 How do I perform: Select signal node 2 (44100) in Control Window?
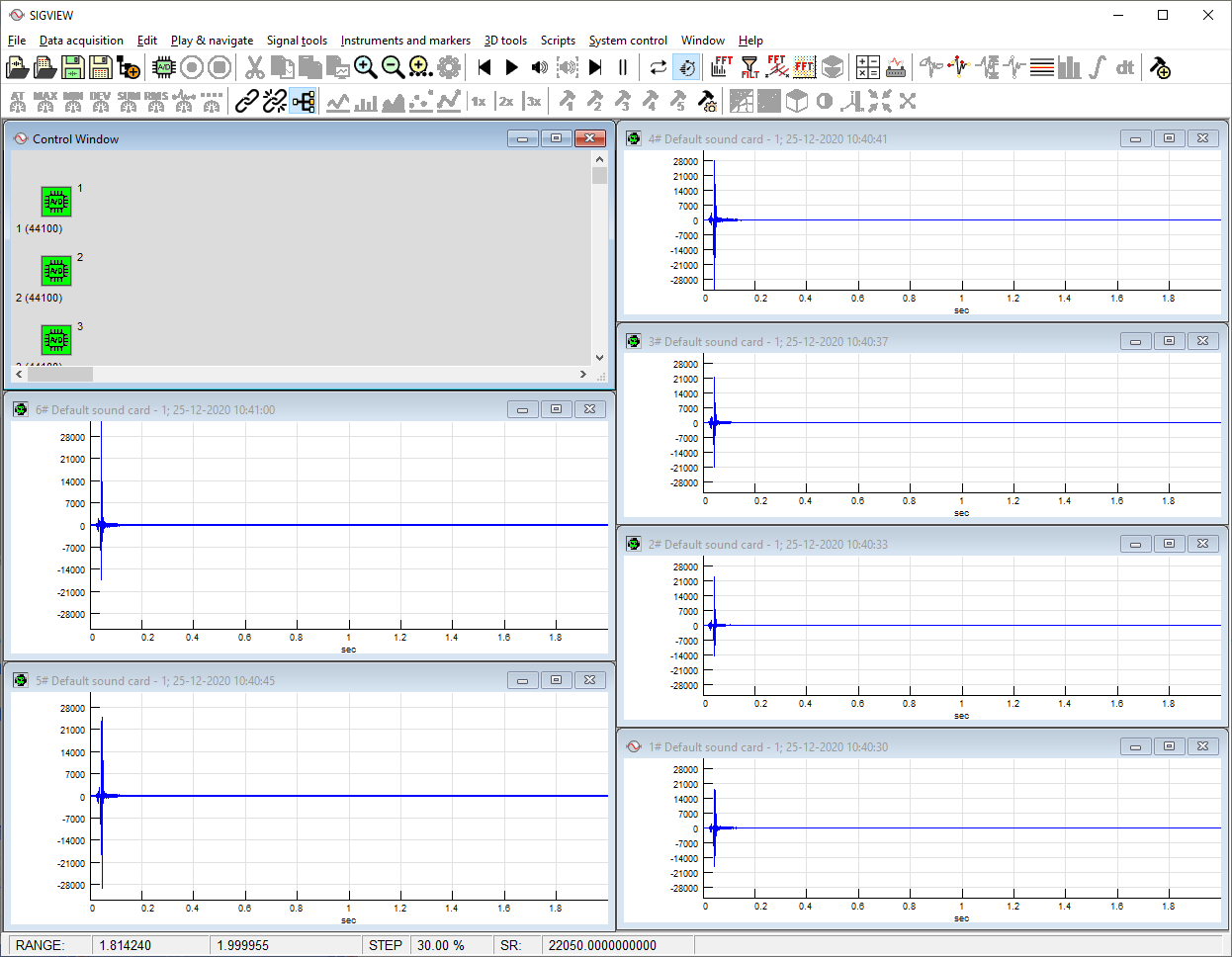55,271
